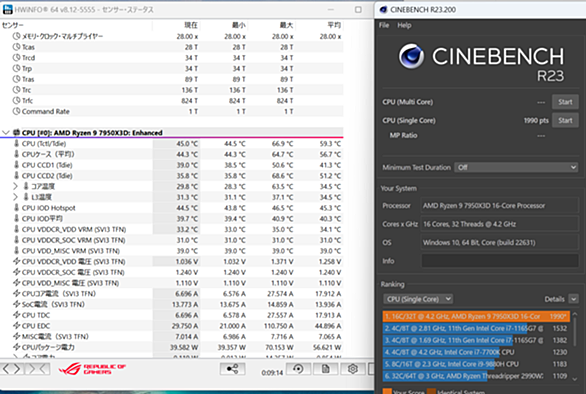Click the ranking list scroll-down arrow
586x394 pixels.
pos(575,379)
